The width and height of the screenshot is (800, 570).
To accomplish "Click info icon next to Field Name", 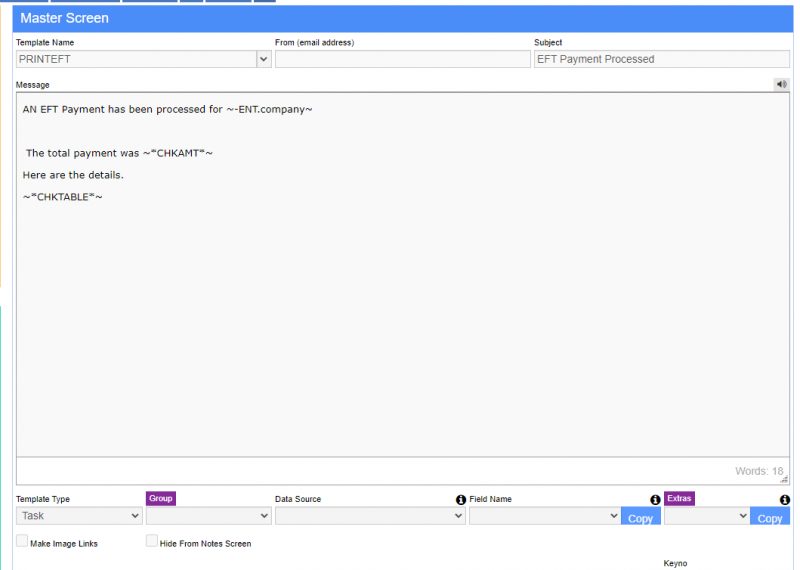I will click(655, 499).
